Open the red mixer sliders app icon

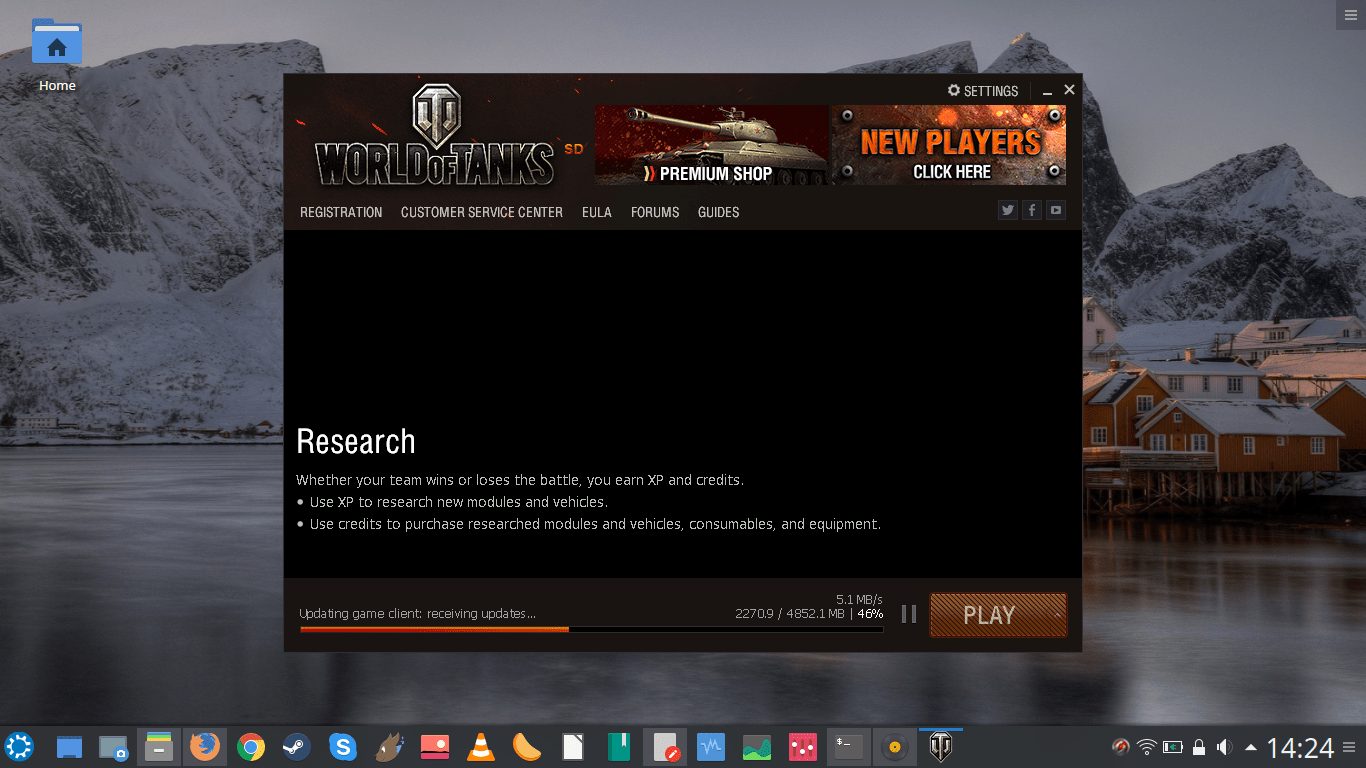pyautogui.click(x=803, y=747)
